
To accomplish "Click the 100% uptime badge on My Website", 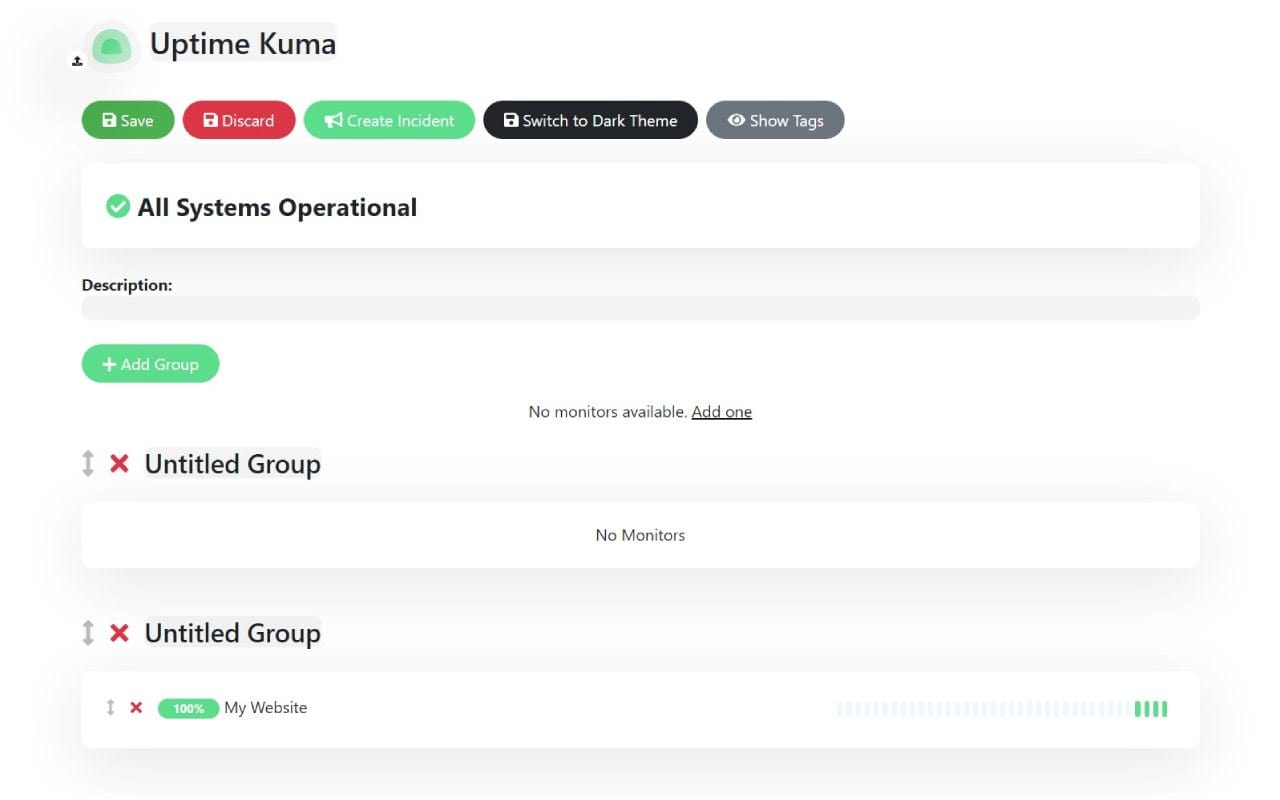I will [x=188, y=708].
